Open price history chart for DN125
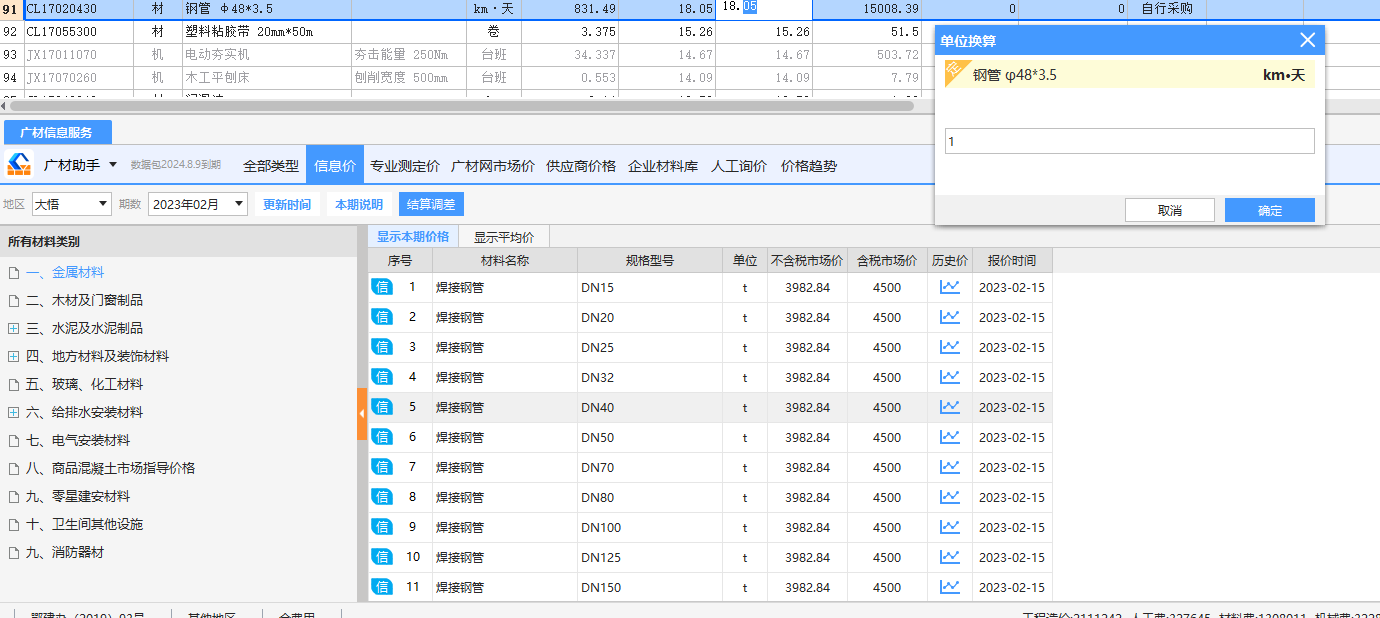The width and height of the screenshot is (1380, 618). [949, 557]
